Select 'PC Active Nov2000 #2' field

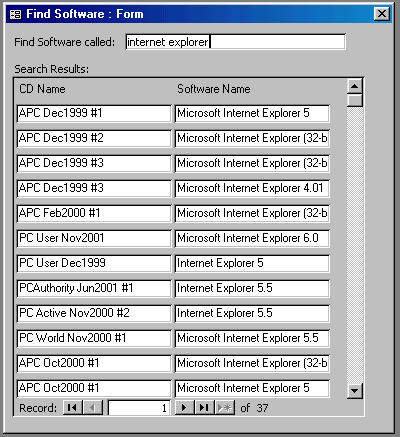pos(94,313)
